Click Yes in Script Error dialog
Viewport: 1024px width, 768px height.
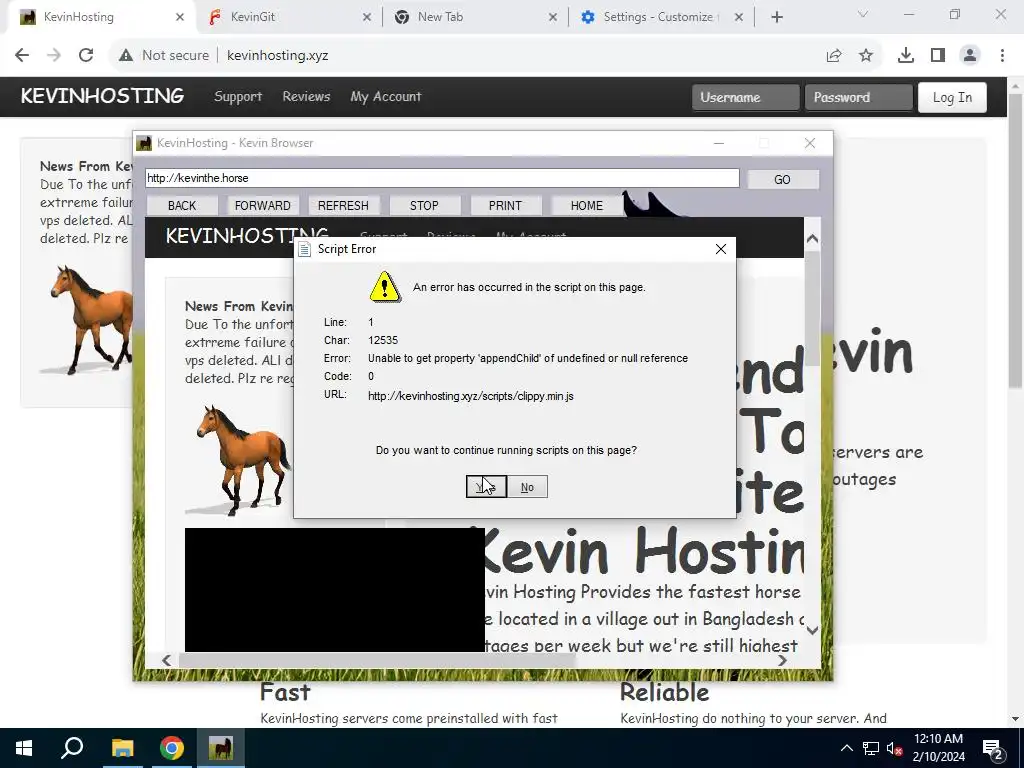click(x=486, y=487)
